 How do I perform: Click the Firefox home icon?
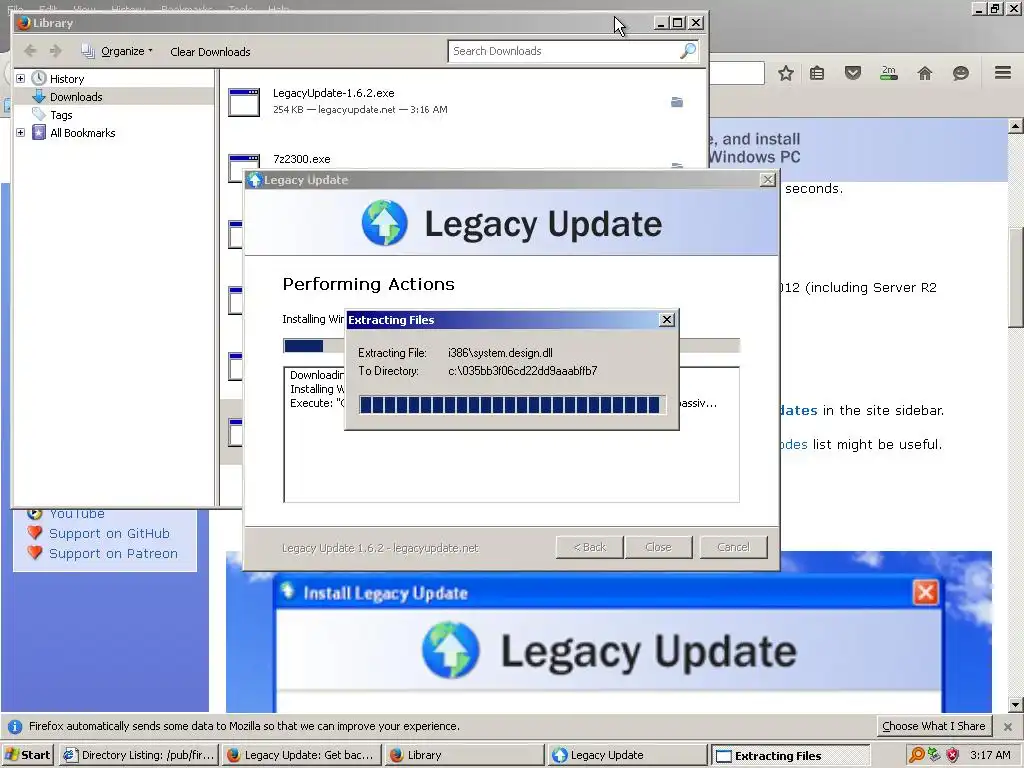(x=925, y=73)
